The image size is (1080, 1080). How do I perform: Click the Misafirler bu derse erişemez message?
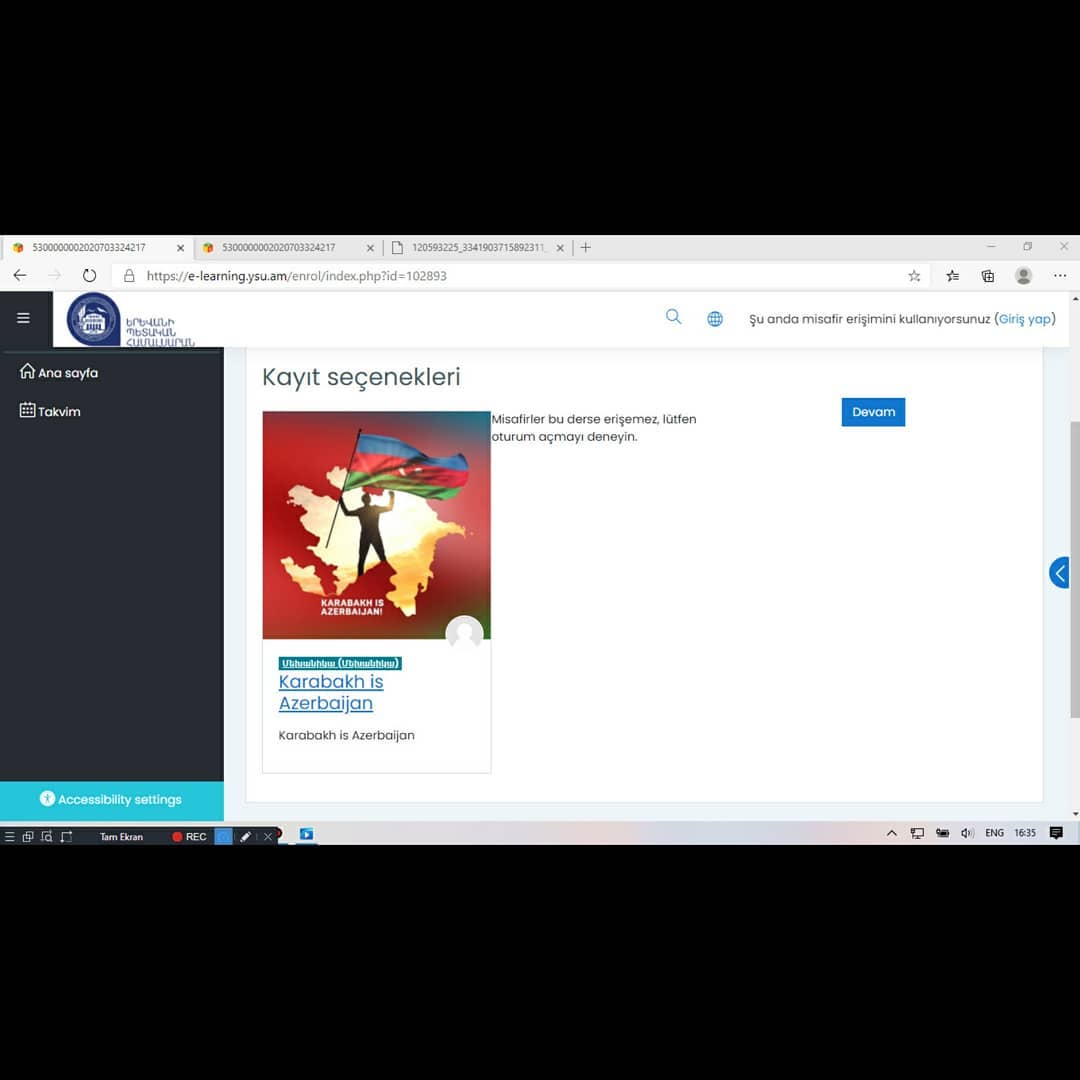594,428
